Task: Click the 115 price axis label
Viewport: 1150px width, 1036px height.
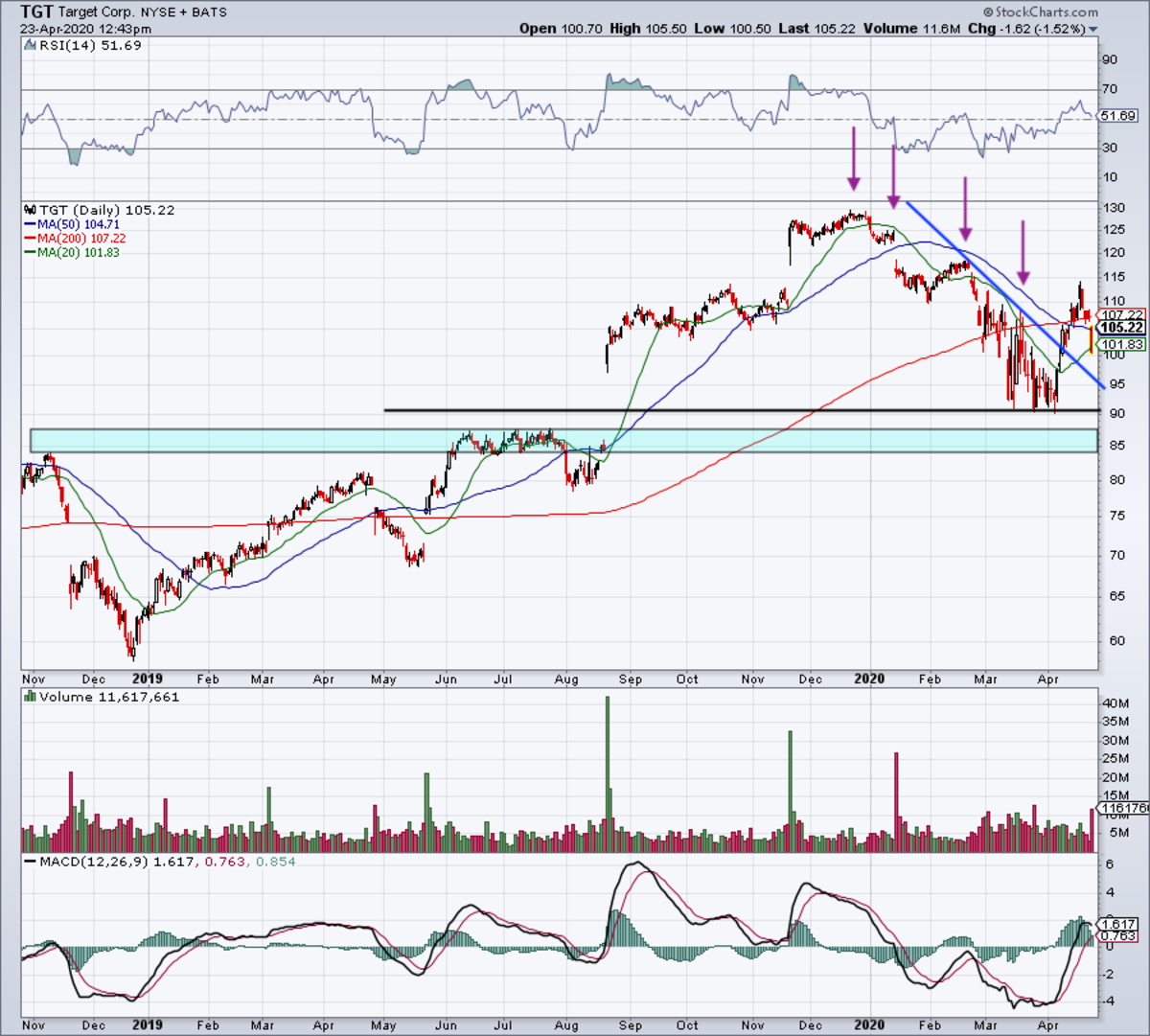Action: coord(1113,277)
